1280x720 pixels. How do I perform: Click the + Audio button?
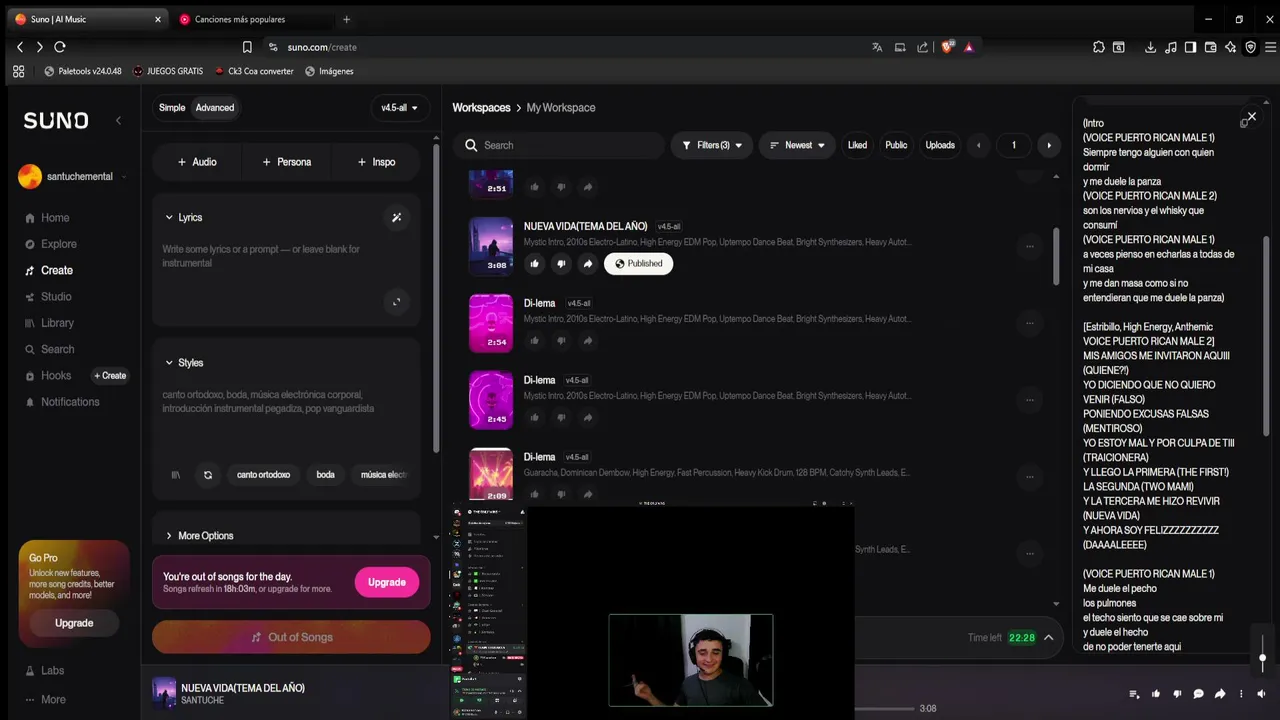(197, 162)
